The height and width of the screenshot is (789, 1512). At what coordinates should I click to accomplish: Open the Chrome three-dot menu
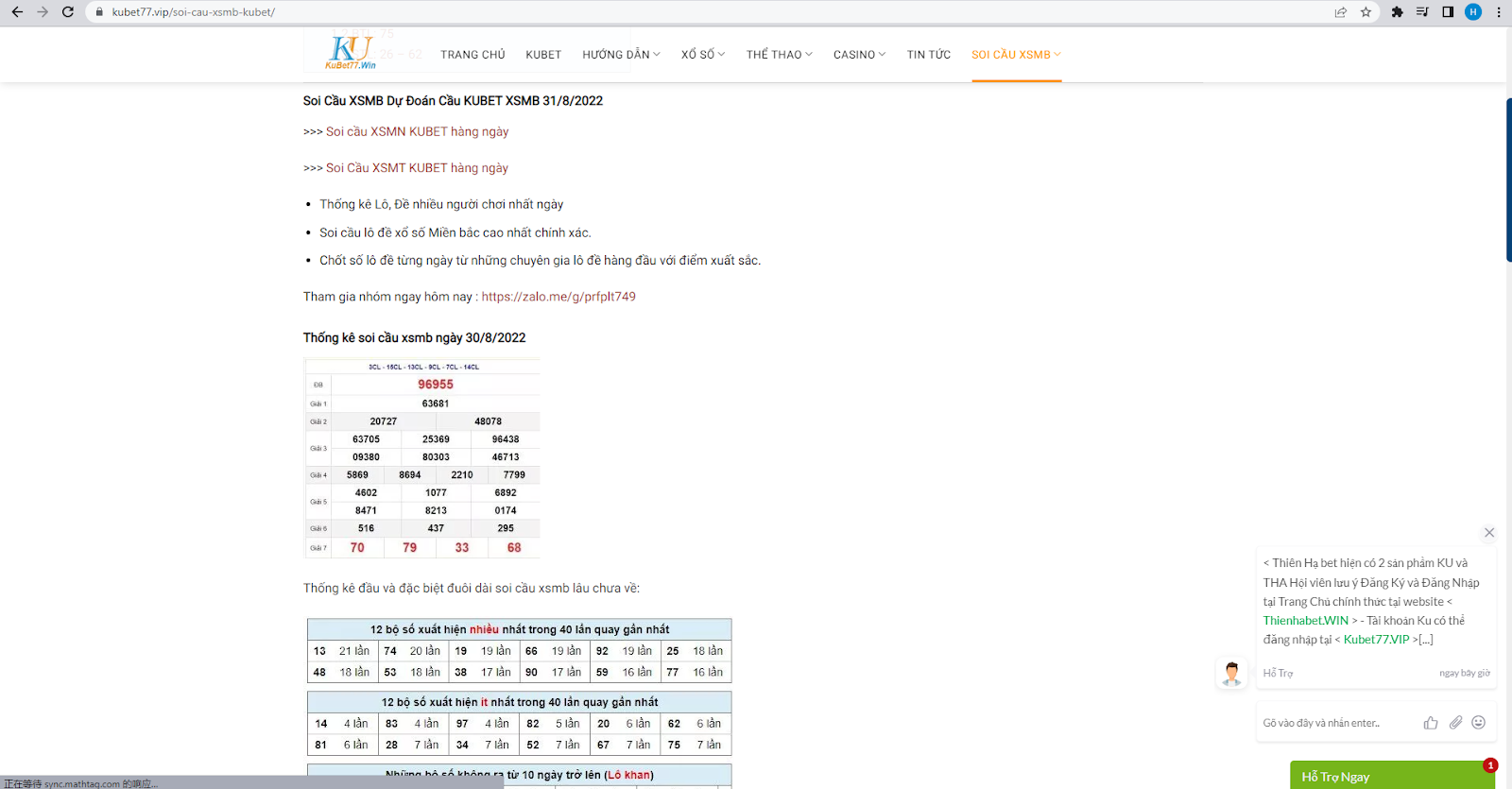[1499, 12]
